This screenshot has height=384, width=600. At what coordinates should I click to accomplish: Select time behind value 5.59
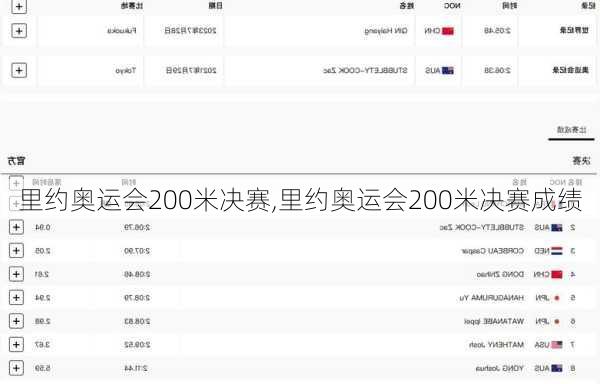(42, 368)
